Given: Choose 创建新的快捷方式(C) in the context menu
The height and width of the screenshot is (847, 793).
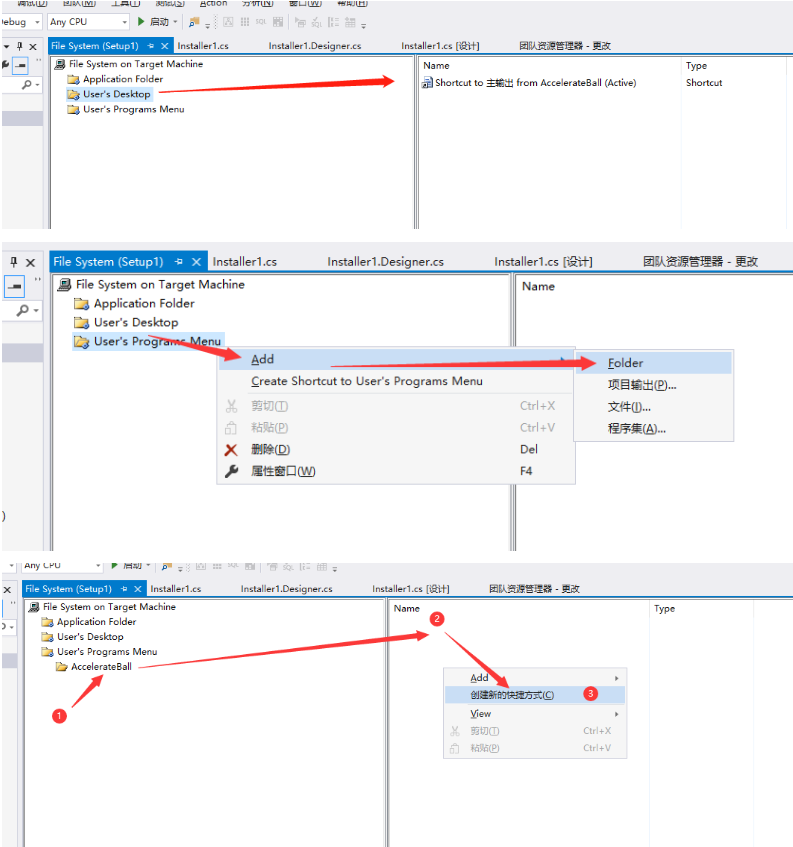Looking at the screenshot, I should click(x=535, y=695).
